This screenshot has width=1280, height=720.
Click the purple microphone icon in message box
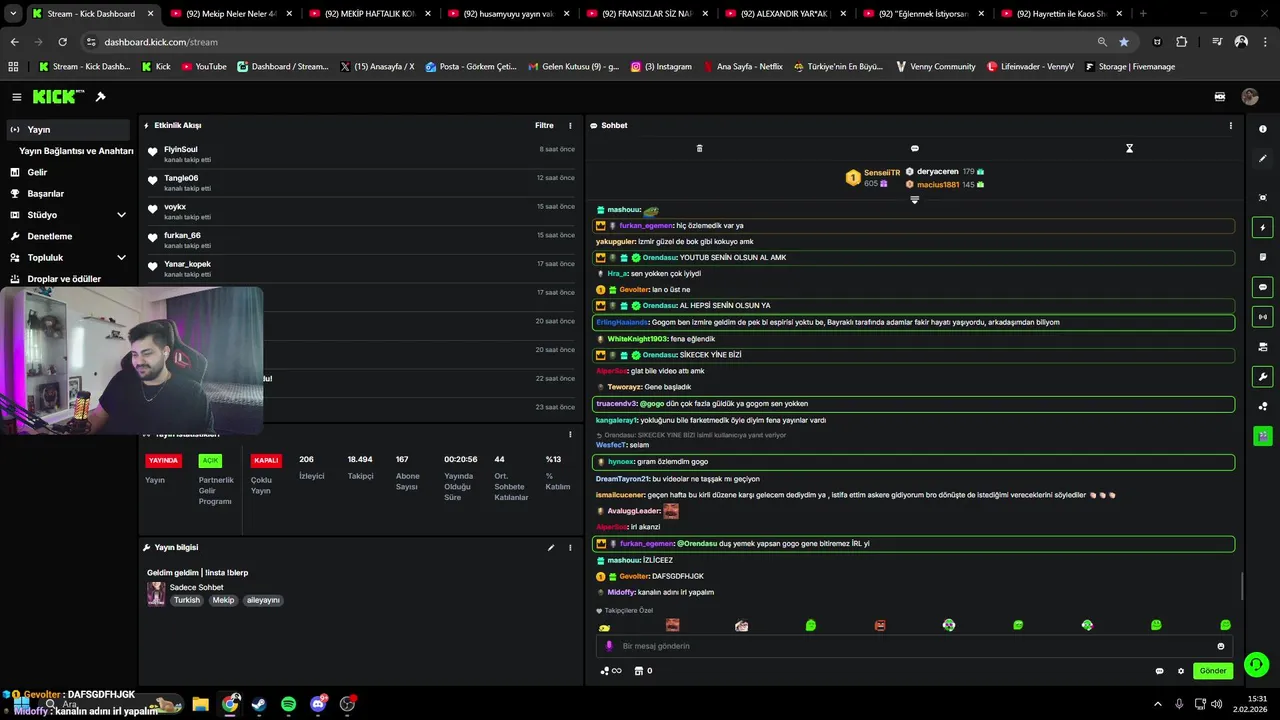pos(609,646)
